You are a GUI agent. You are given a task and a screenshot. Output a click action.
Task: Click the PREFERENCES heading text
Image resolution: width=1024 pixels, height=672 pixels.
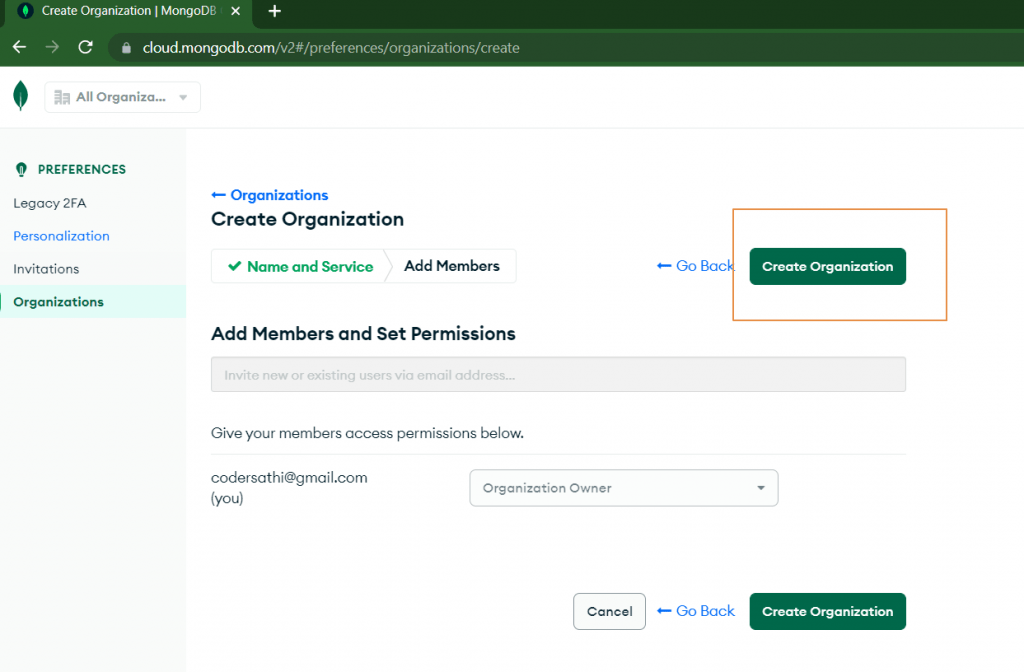click(82, 170)
